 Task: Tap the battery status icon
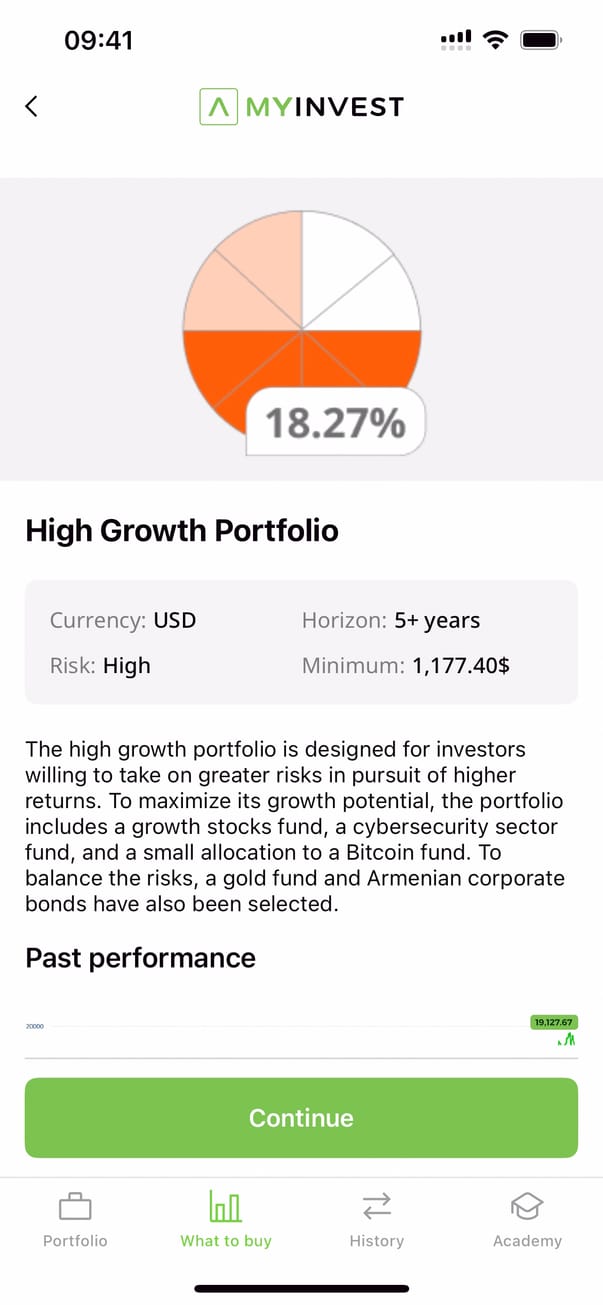(x=542, y=40)
